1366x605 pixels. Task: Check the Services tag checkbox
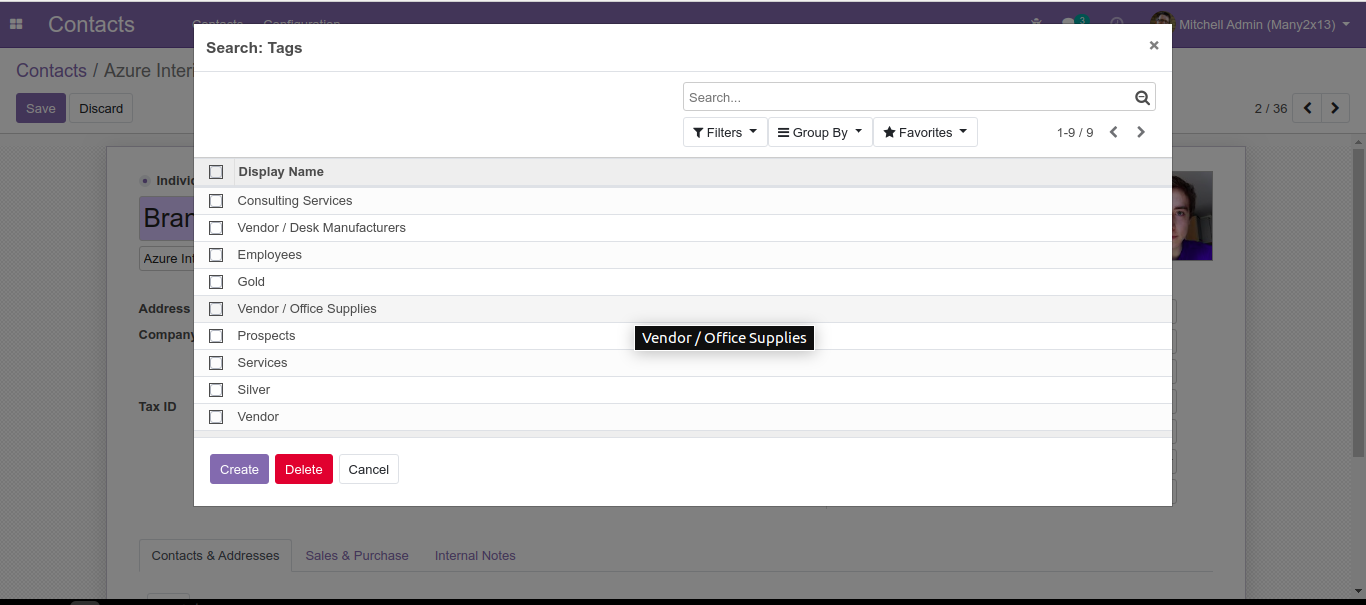click(216, 363)
